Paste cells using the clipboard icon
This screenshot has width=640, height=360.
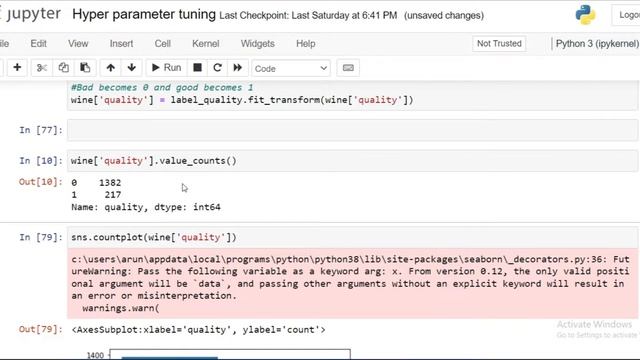click(85, 68)
